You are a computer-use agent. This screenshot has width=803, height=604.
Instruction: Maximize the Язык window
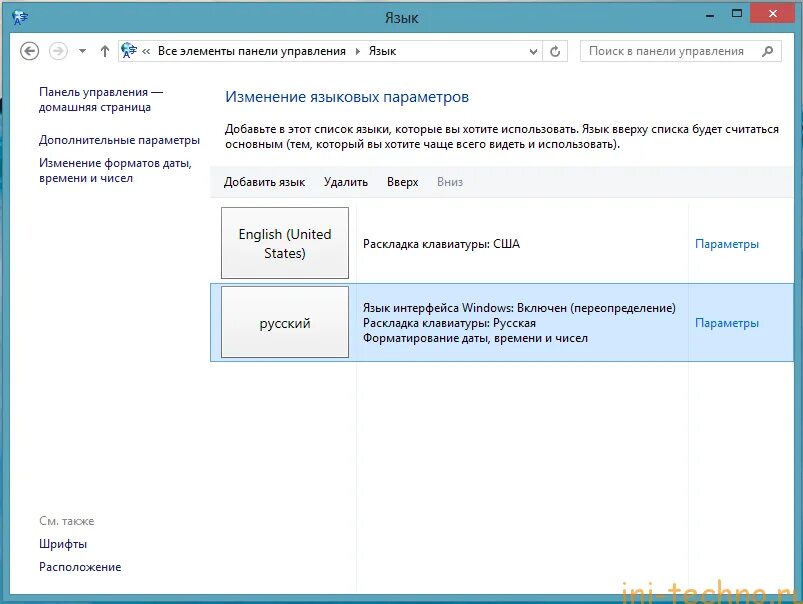point(737,14)
